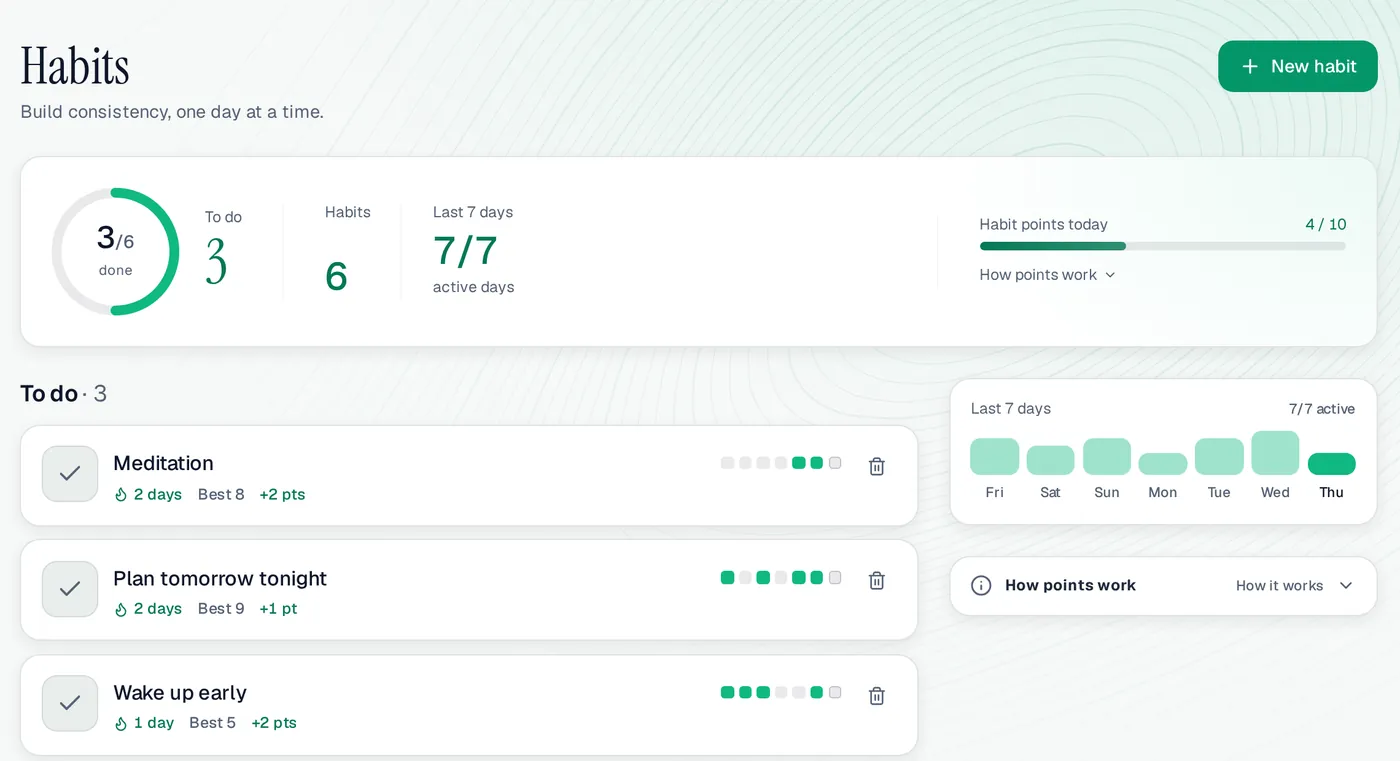Click the Habits count 6
Screen dimensions: 1400x761
(336, 276)
